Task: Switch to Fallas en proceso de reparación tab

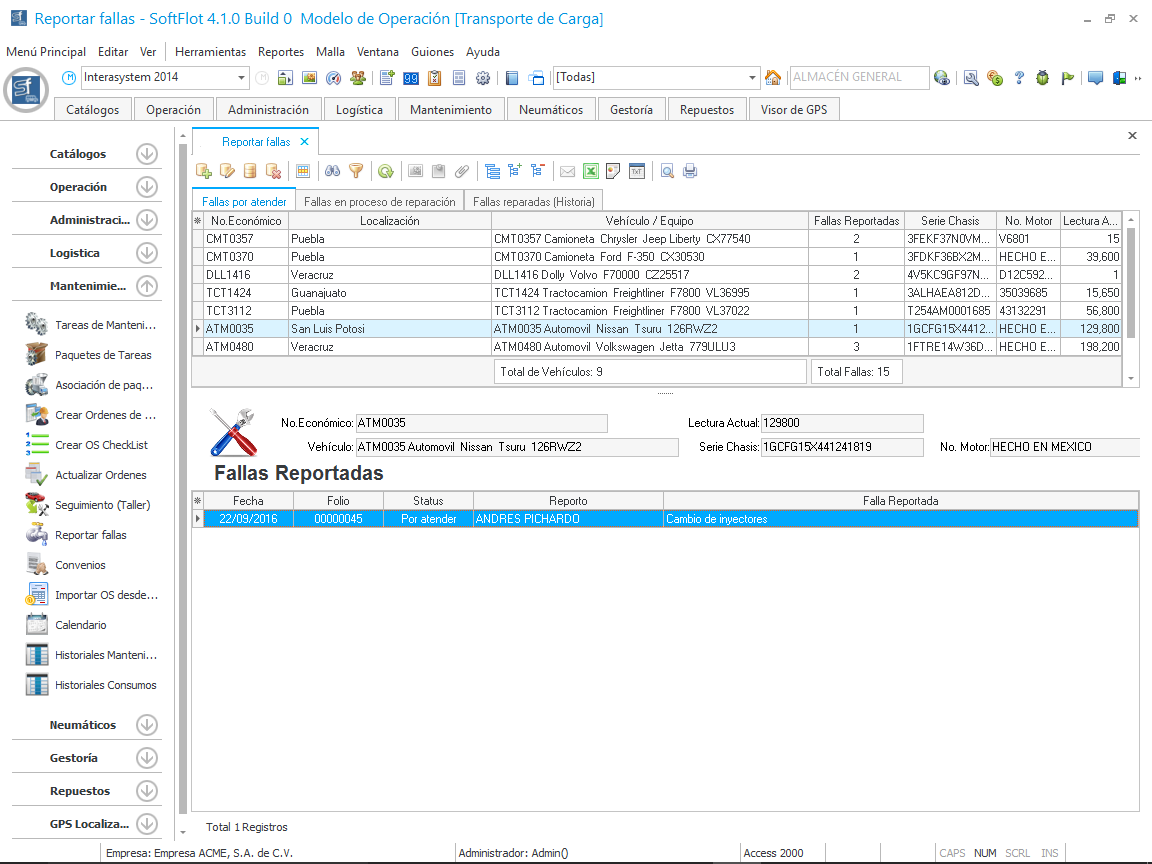Action: (x=379, y=201)
